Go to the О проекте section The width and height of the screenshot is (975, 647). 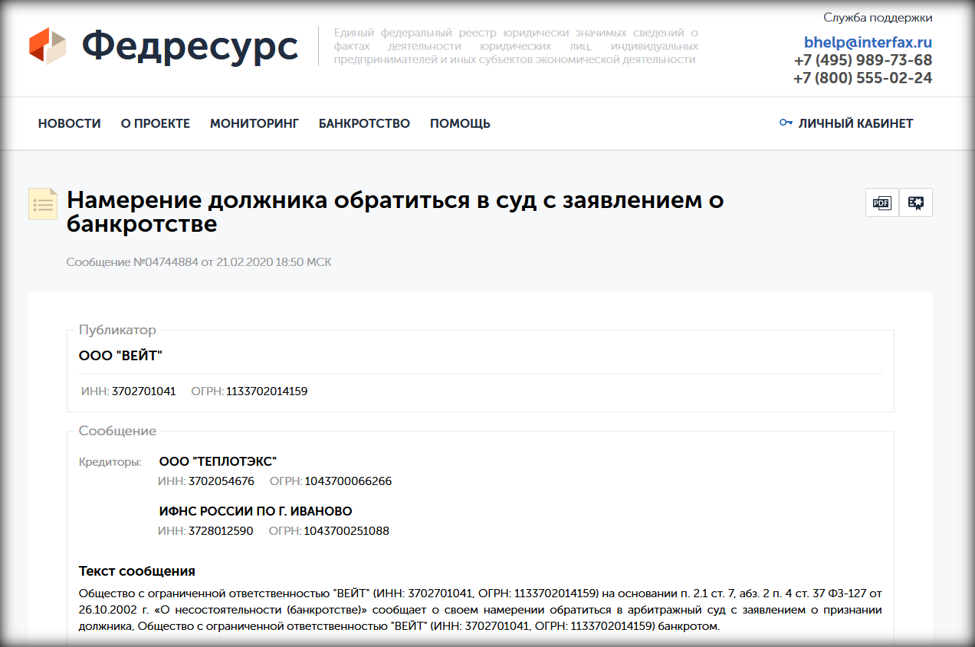155,123
